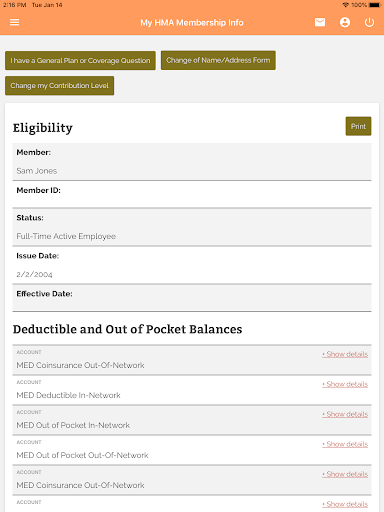Tap the My HMA Membership Info title

click(192, 23)
